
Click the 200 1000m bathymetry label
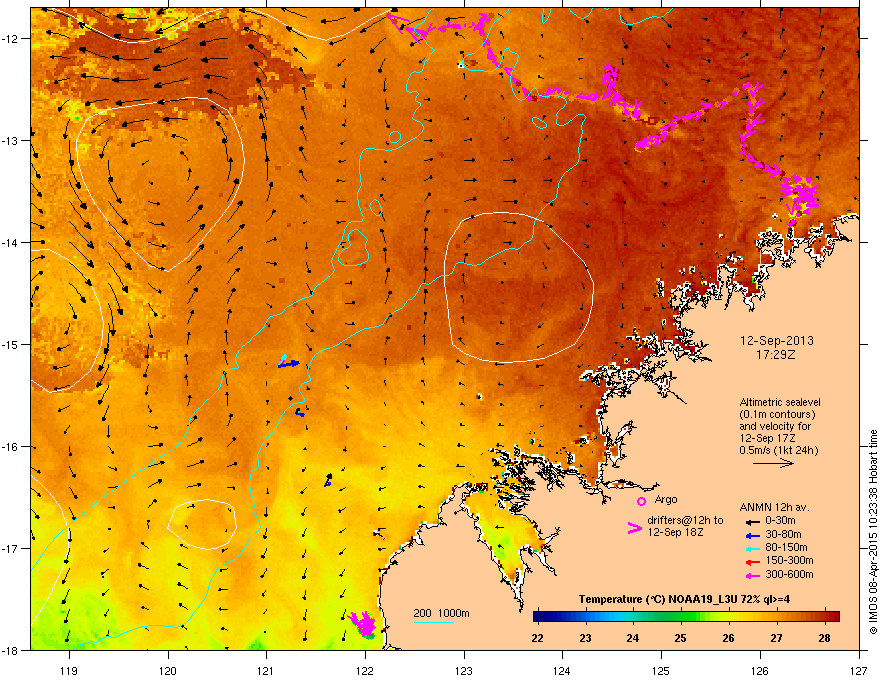(441, 613)
